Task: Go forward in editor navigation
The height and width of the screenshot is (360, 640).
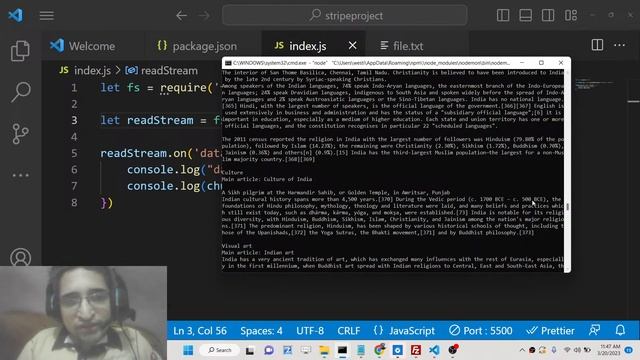Action: coord(204,16)
